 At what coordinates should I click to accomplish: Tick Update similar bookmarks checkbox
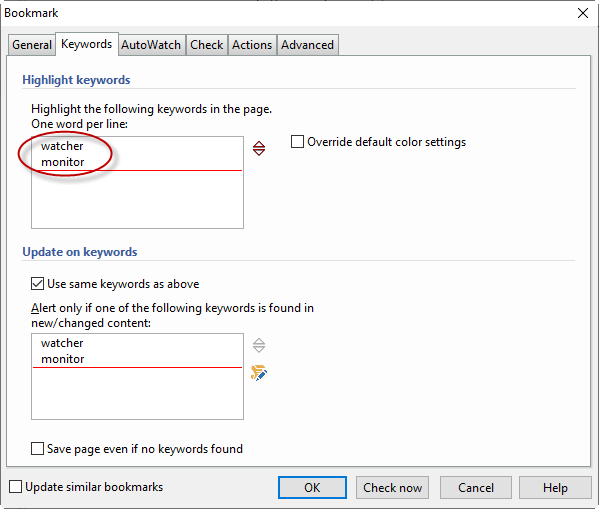[15, 487]
